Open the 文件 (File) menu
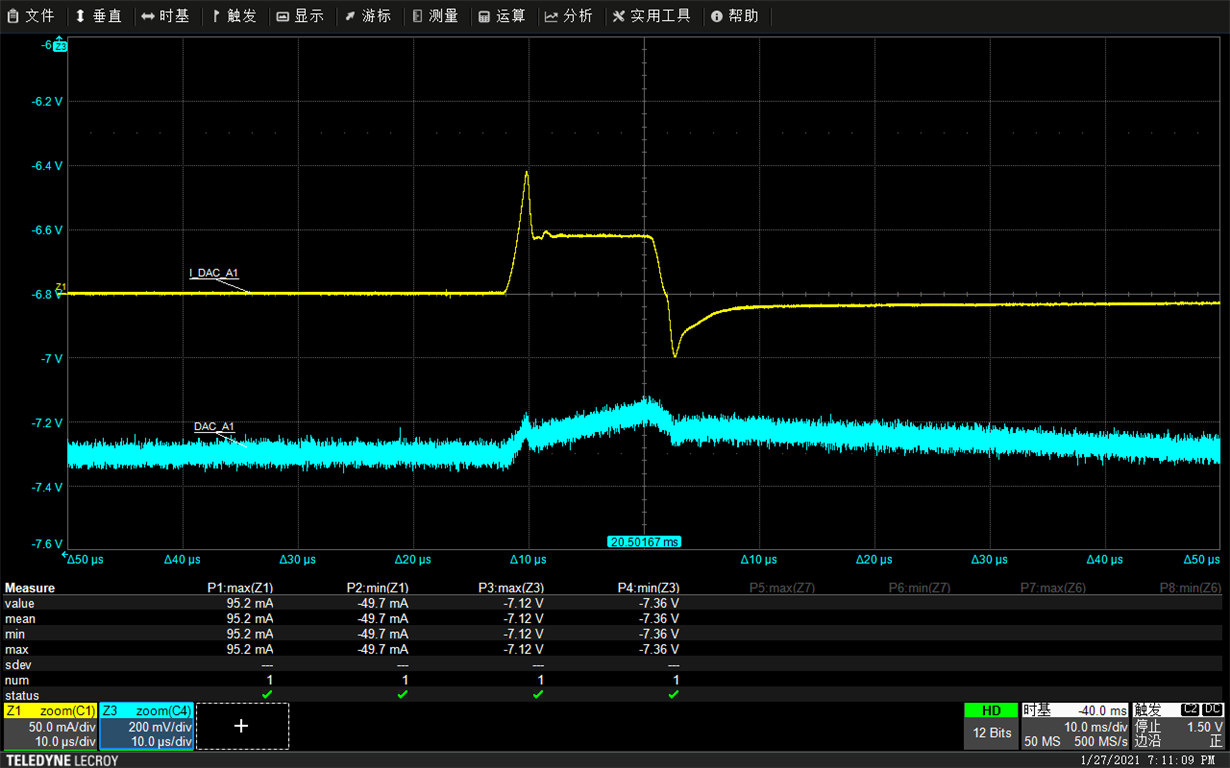Screen dimensions: 1230x768 (x=31, y=16)
